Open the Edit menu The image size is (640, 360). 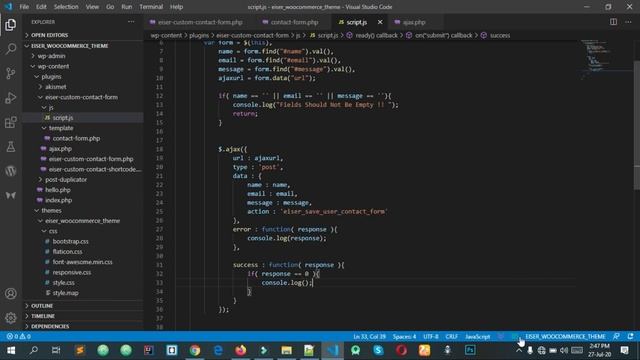pos(41,7)
